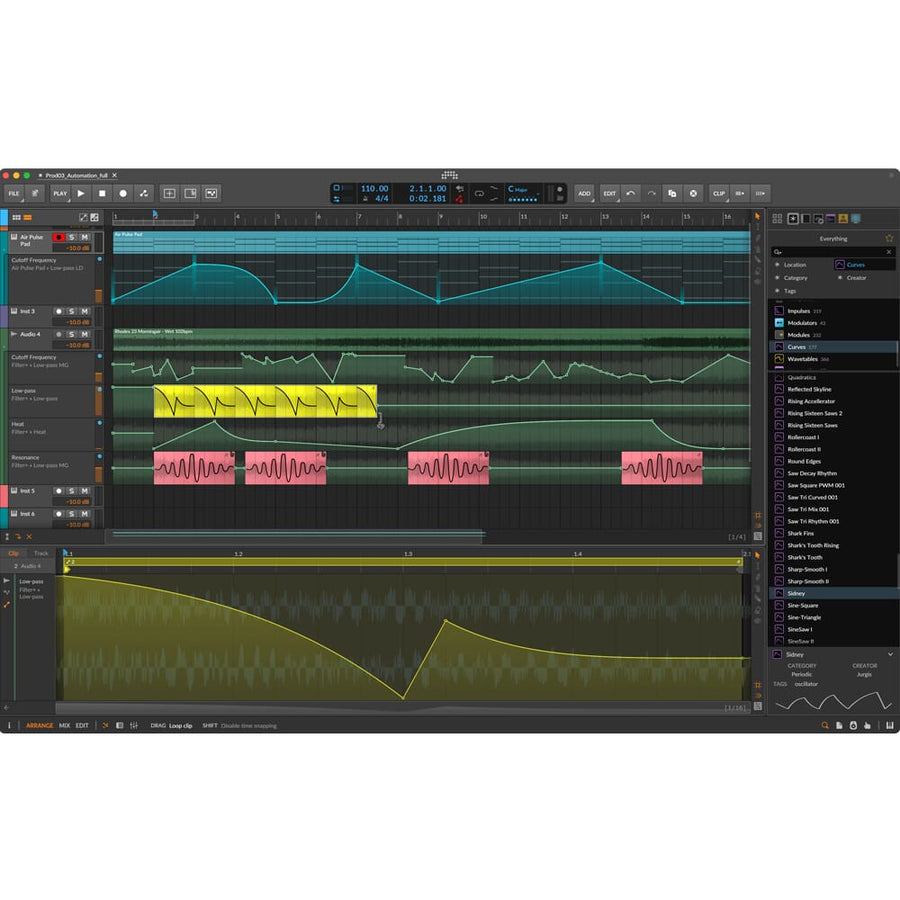Click the ADD button in the toolbar
The image size is (900, 900).
[584, 193]
